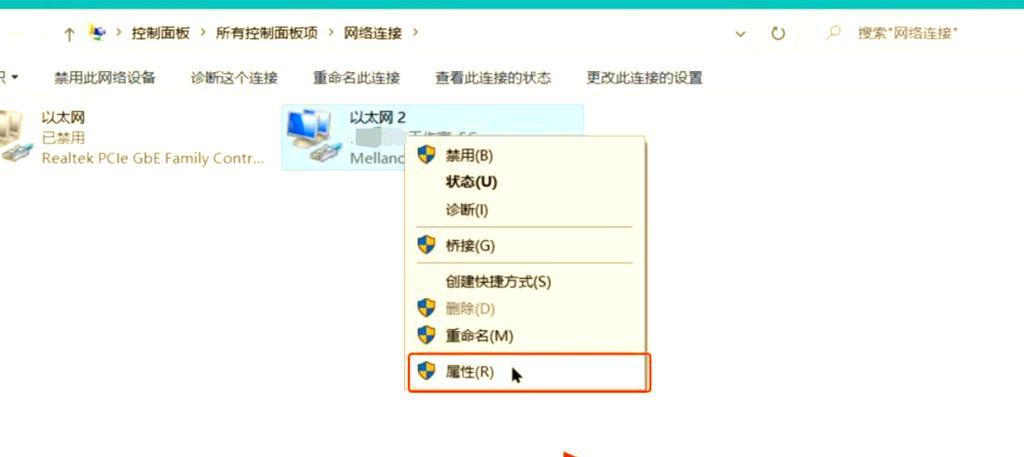
Task: Expand chevron after 控制面板 breadcrumb
Action: coord(202,33)
